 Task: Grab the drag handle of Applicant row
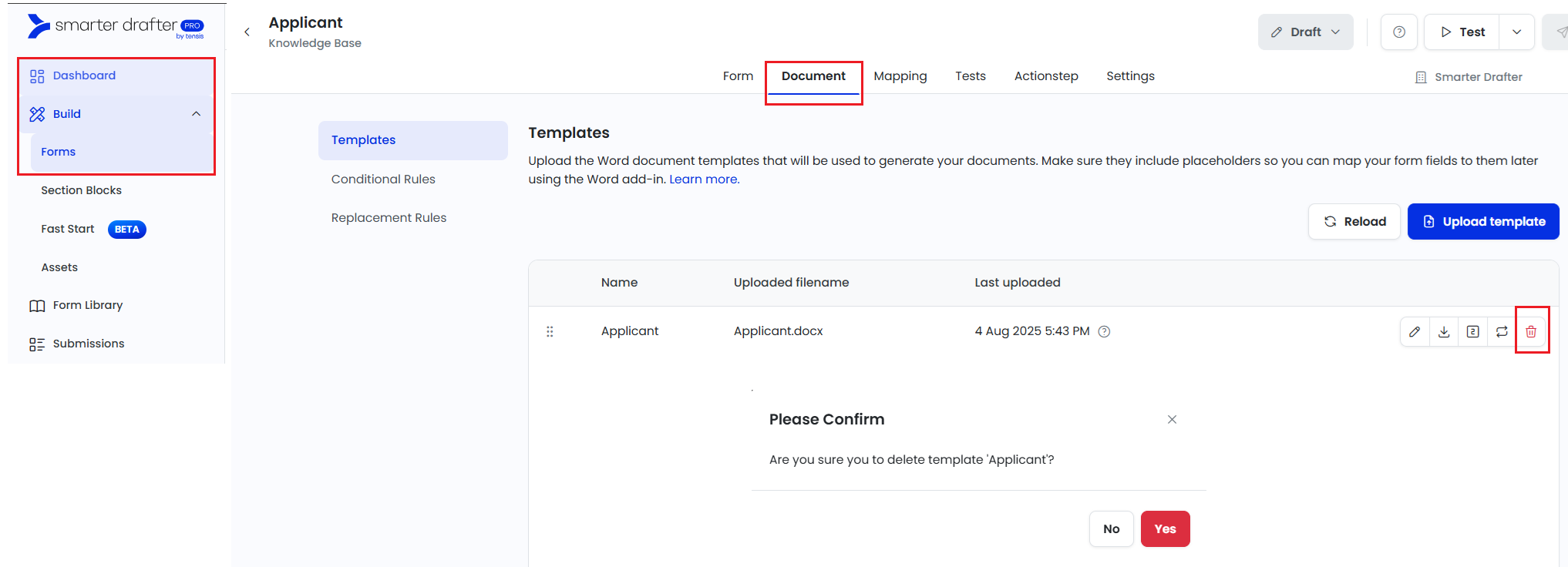click(550, 331)
